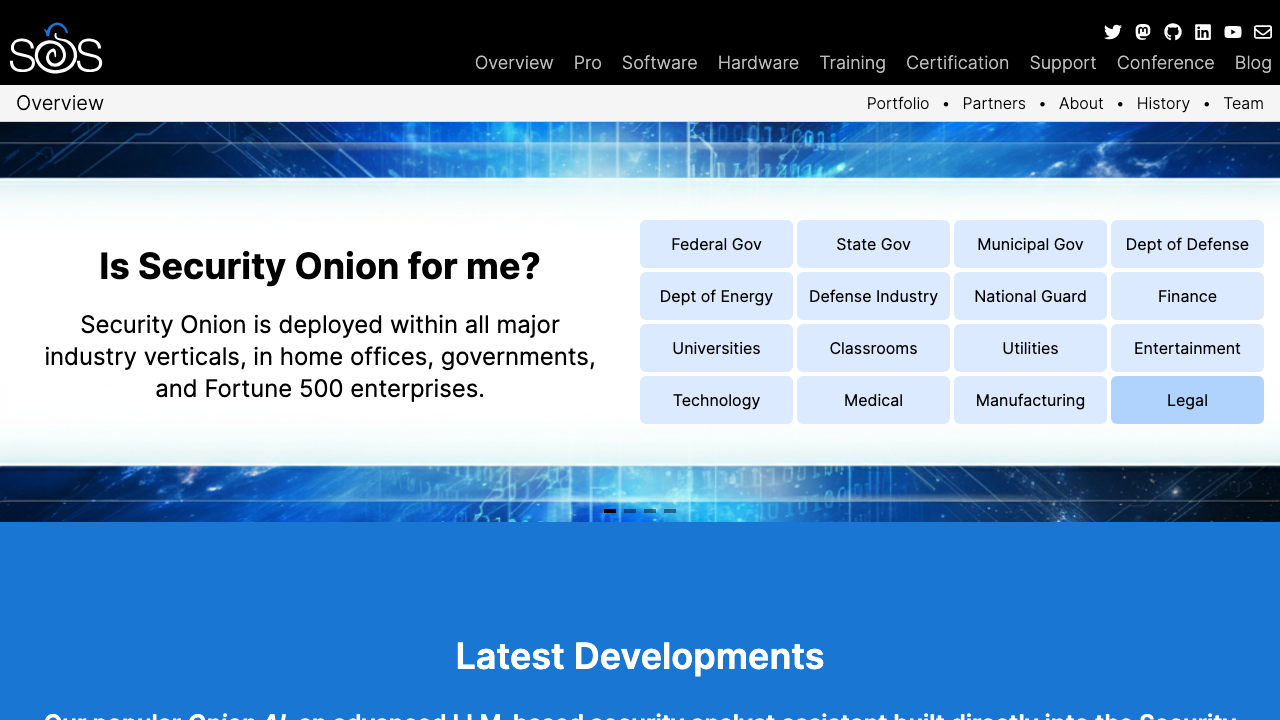Viewport: 1280px width, 720px height.
Task: Show the second carousel slide indicator
Action: 630,511
